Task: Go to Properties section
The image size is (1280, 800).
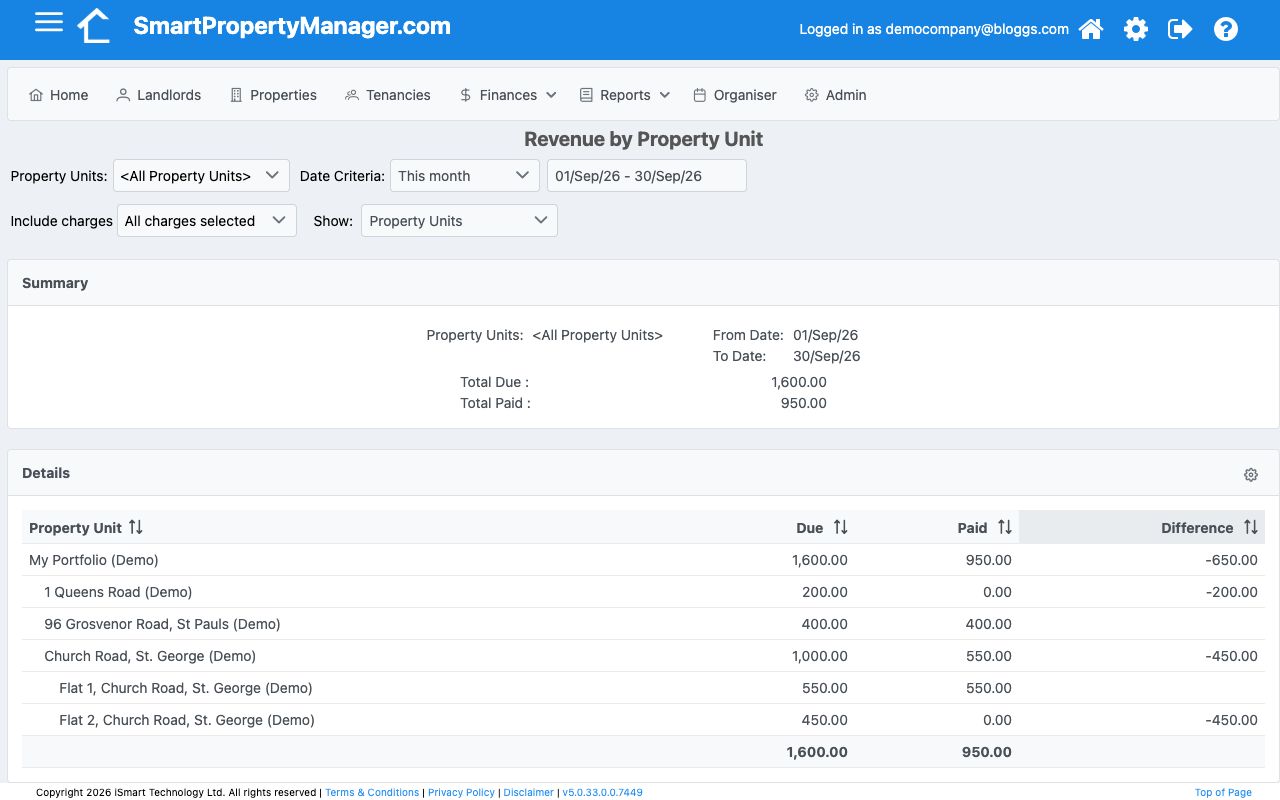Action: [x=273, y=95]
